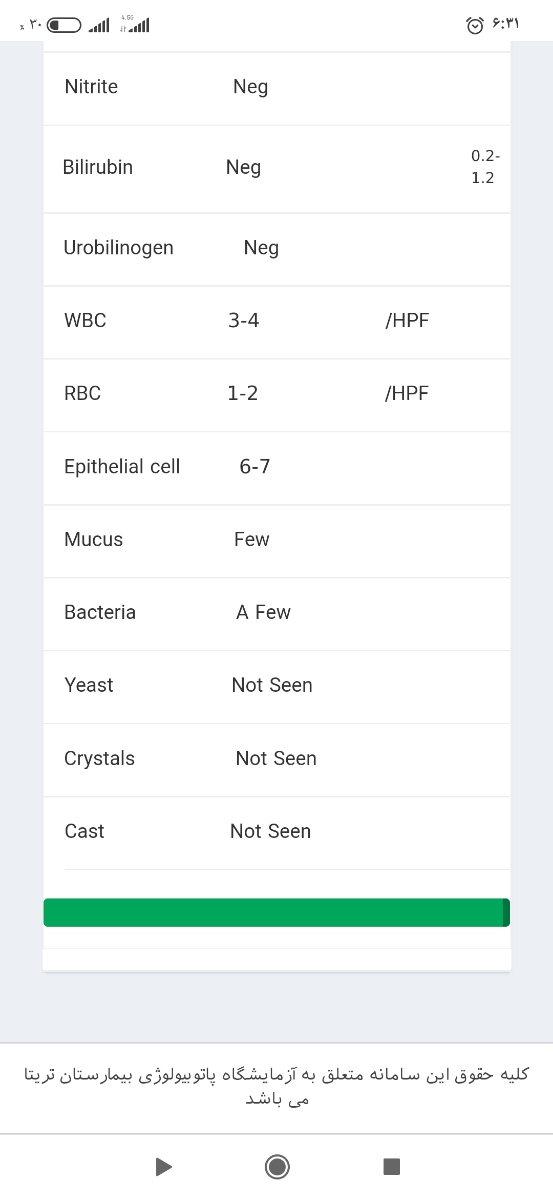Tap the first signal strength icon
The image size is (553, 1200).
point(99,25)
